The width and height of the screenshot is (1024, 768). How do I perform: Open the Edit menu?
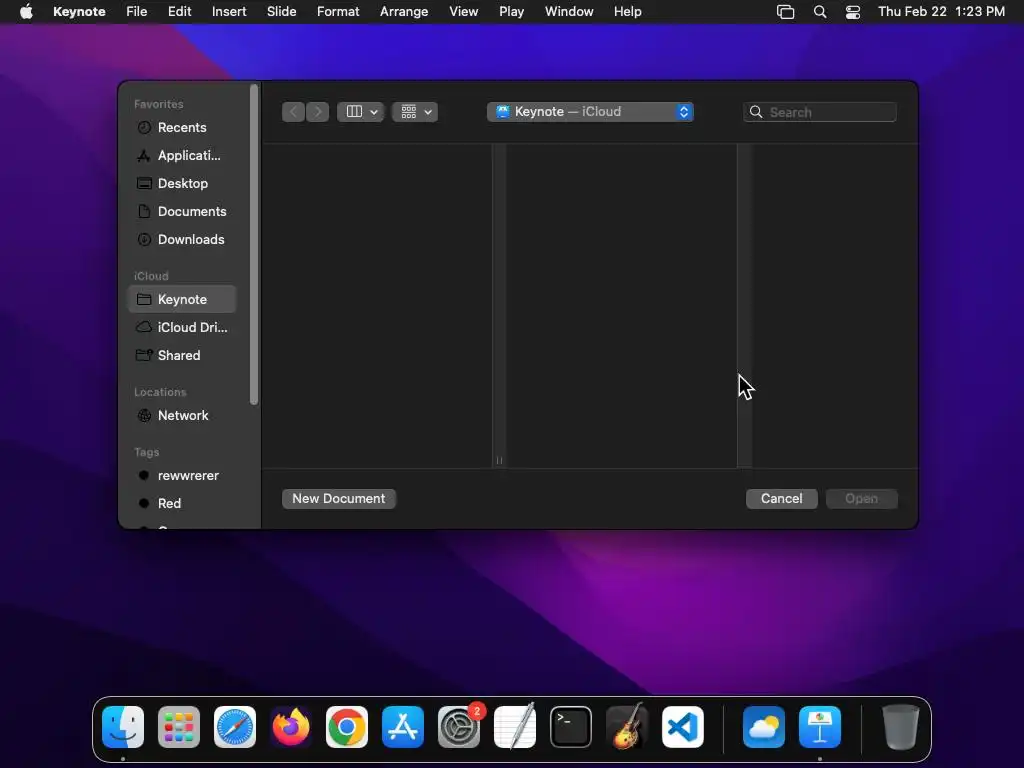click(x=180, y=12)
